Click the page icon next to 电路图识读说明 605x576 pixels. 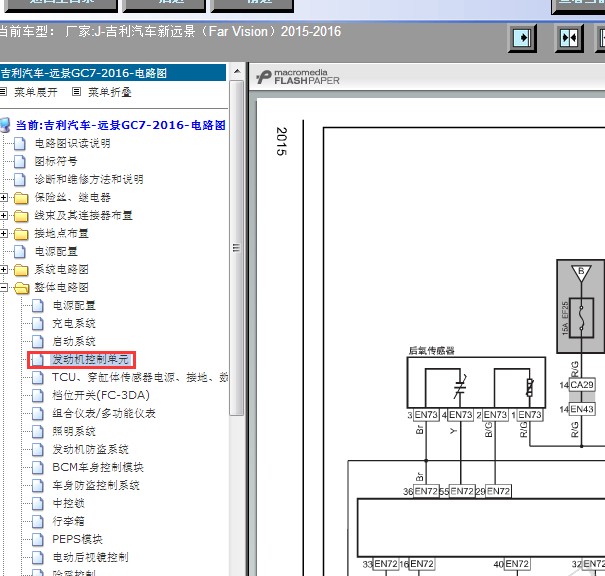click(20, 144)
